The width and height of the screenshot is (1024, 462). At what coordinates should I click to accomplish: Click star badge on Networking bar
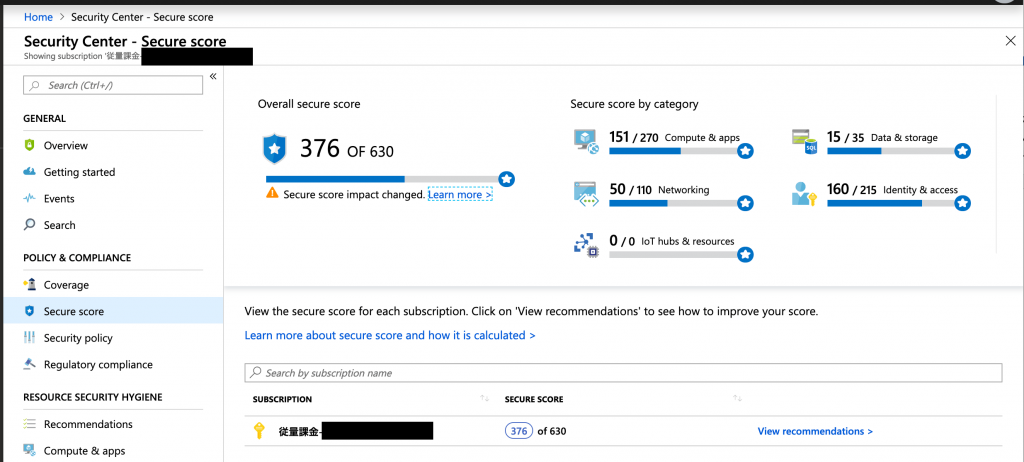(745, 203)
